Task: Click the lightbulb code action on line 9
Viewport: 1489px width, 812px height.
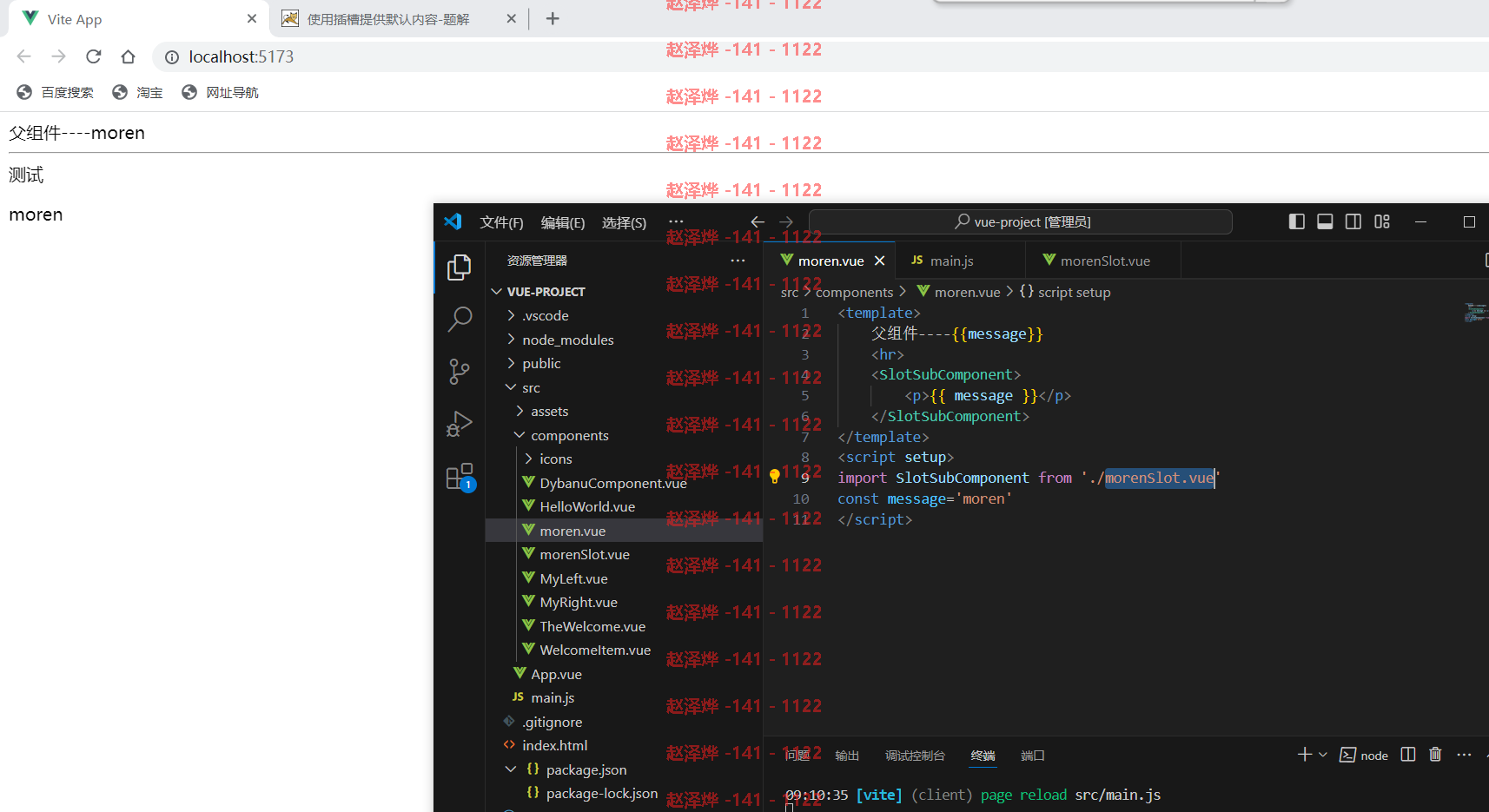Action: coord(775,475)
